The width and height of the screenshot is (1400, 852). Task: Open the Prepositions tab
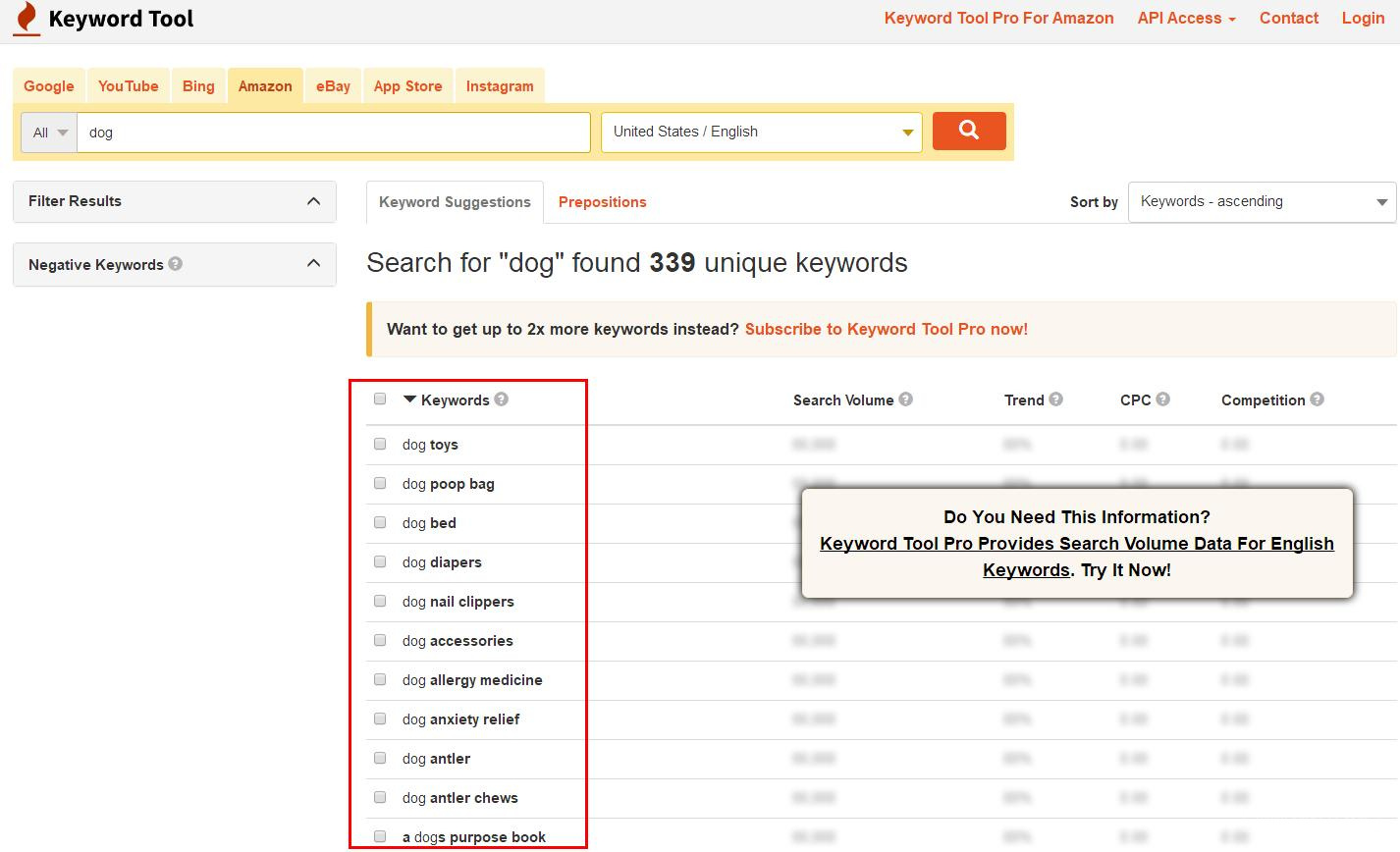tap(602, 202)
